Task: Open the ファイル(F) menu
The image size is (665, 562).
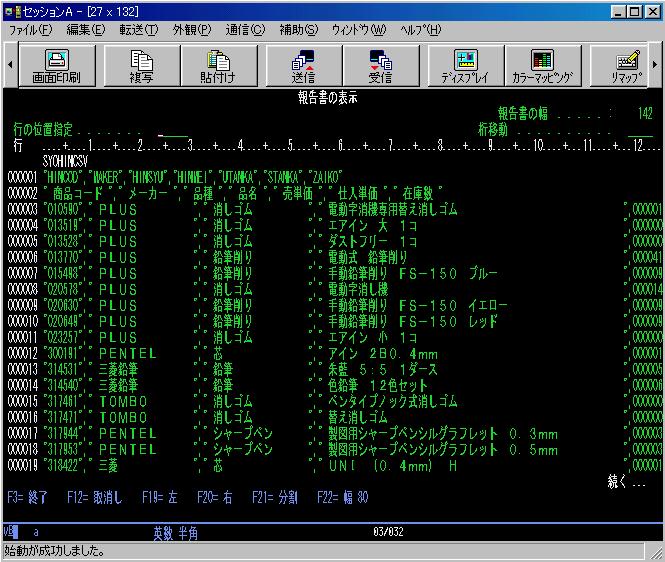Action: point(31,30)
